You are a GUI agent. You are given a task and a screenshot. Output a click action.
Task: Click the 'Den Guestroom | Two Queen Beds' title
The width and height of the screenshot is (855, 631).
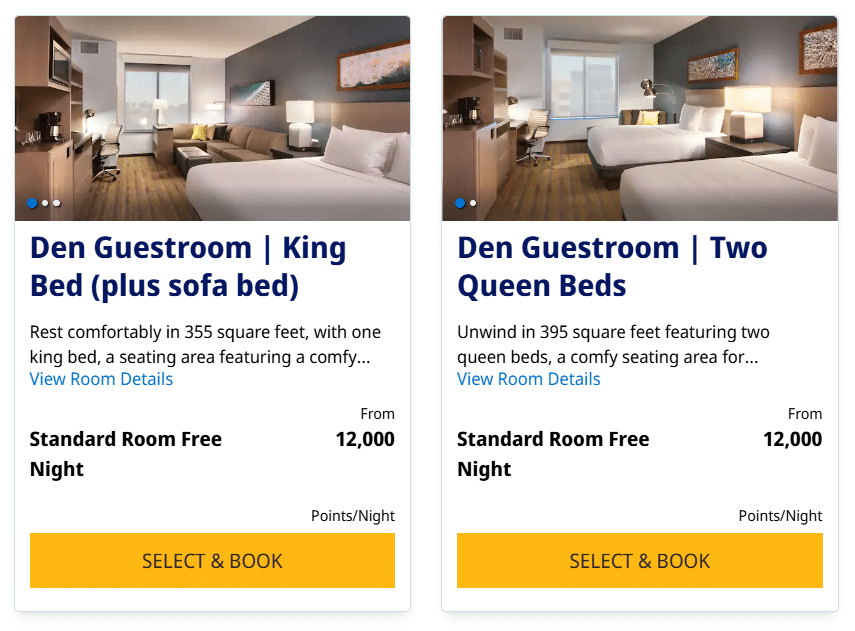pyautogui.click(x=612, y=267)
